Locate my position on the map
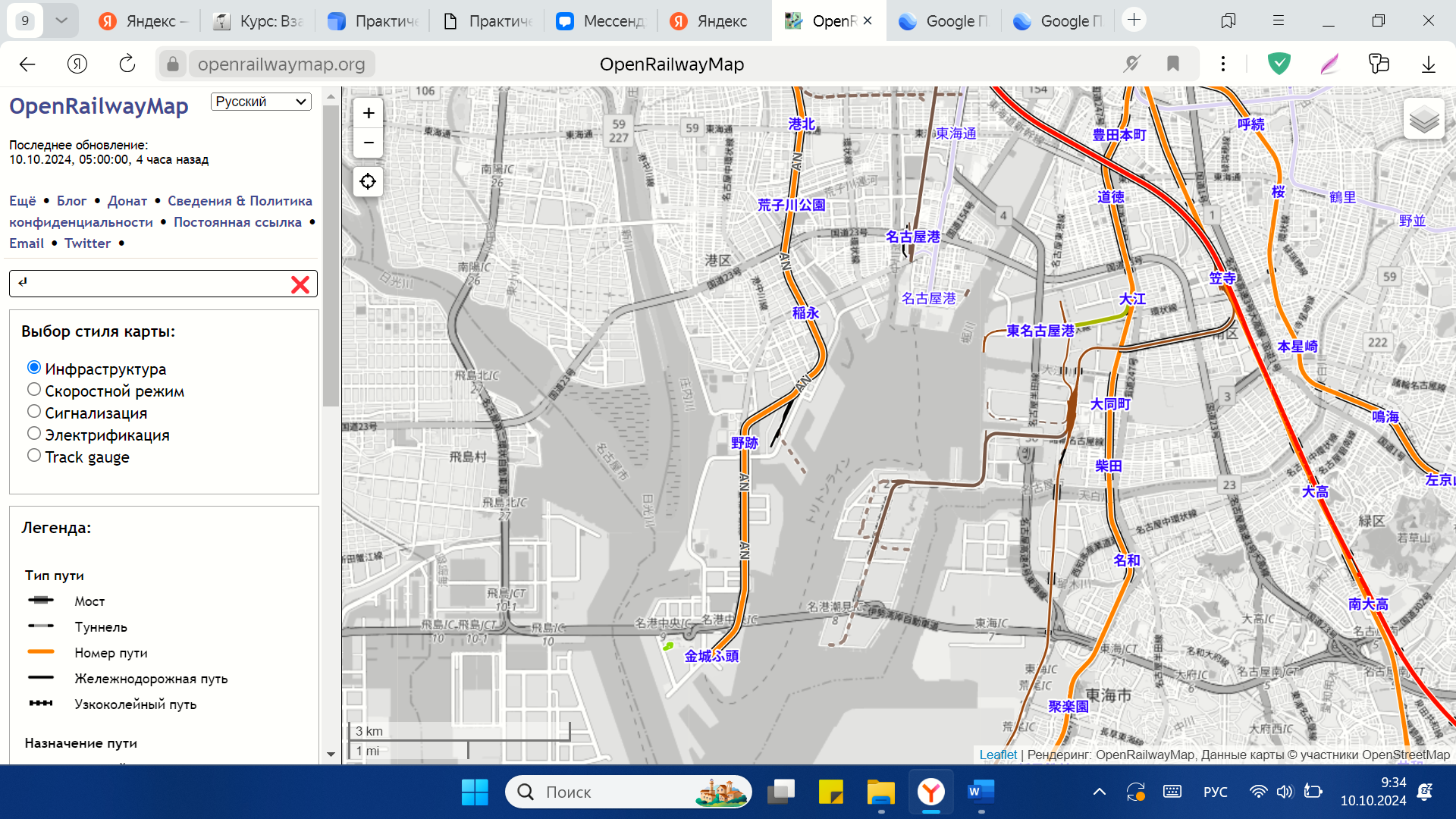The width and height of the screenshot is (1456, 819). tap(368, 181)
